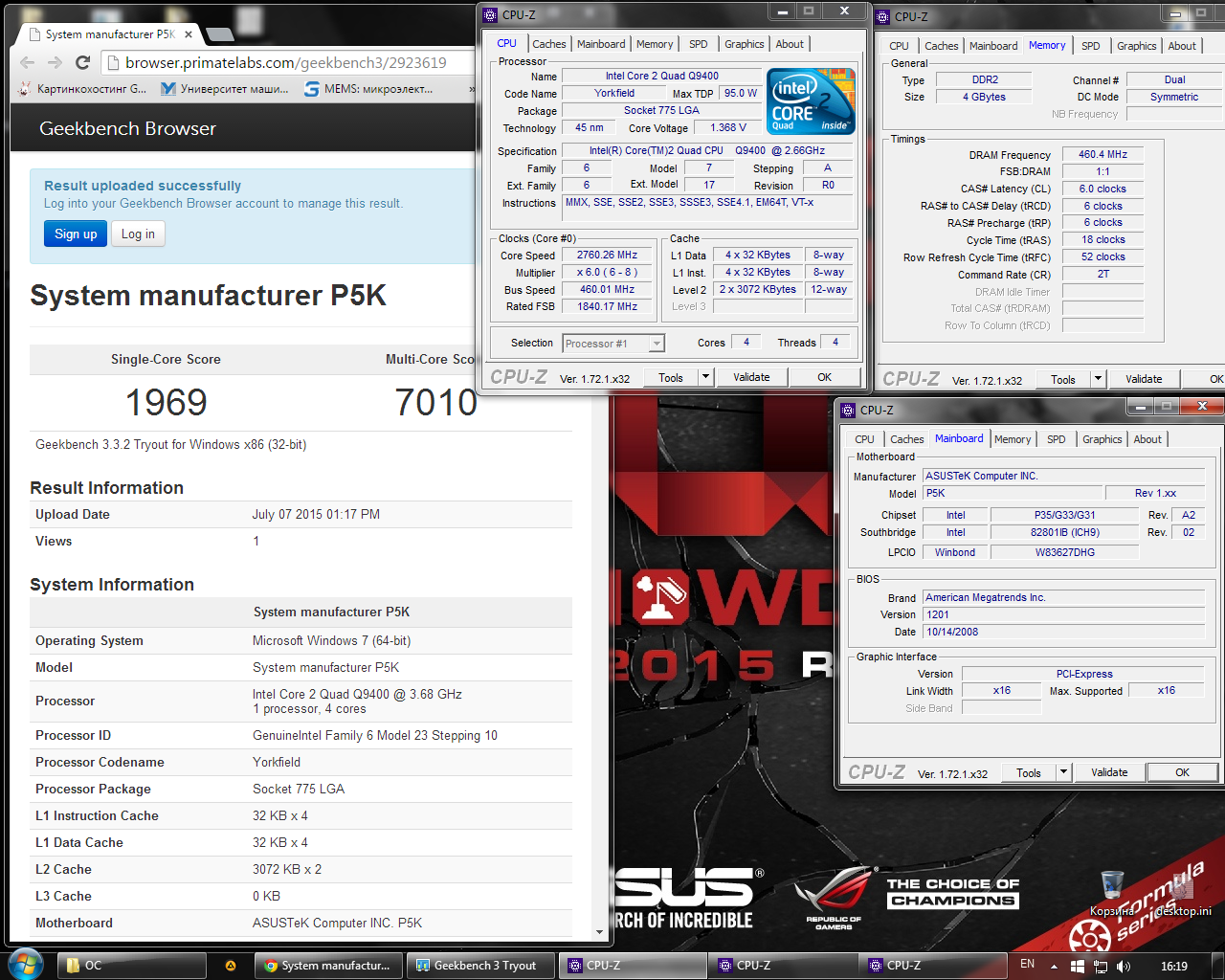
Task: Select Caches tab in Mainboard window
Action: [x=907, y=439]
